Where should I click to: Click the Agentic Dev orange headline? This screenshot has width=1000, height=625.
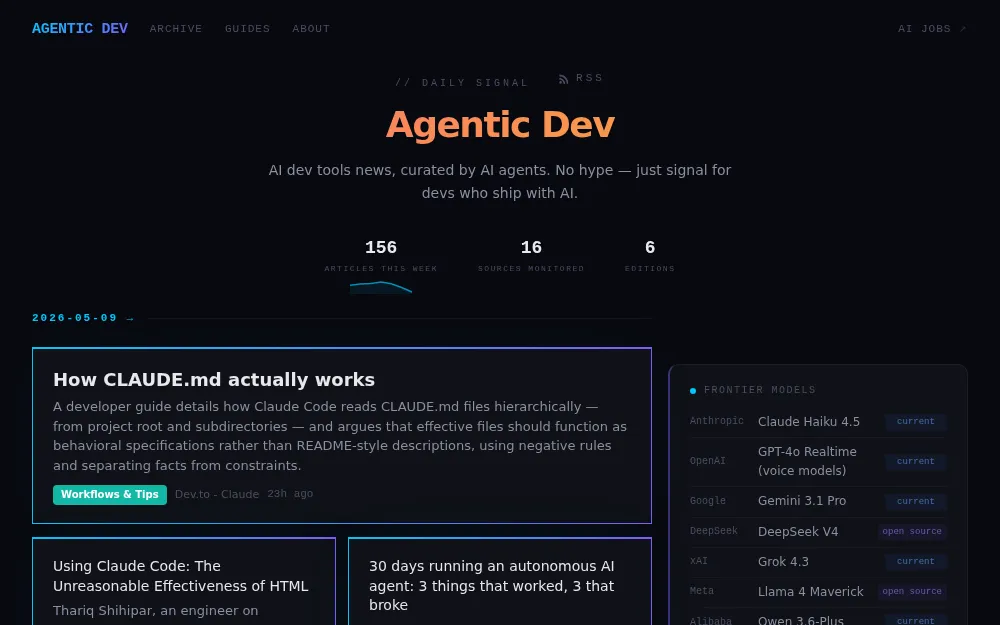click(500, 124)
